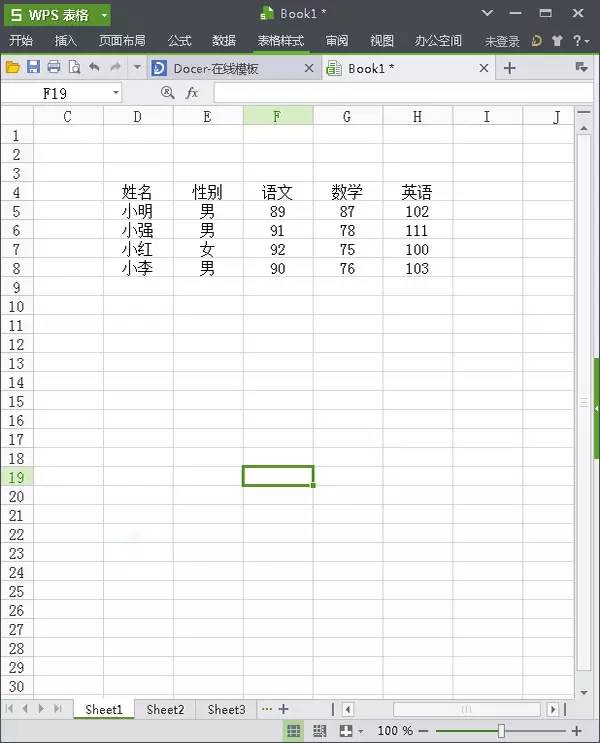Close the Book1 document tab
Screen dimensions: 600x743
coord(483,68)
